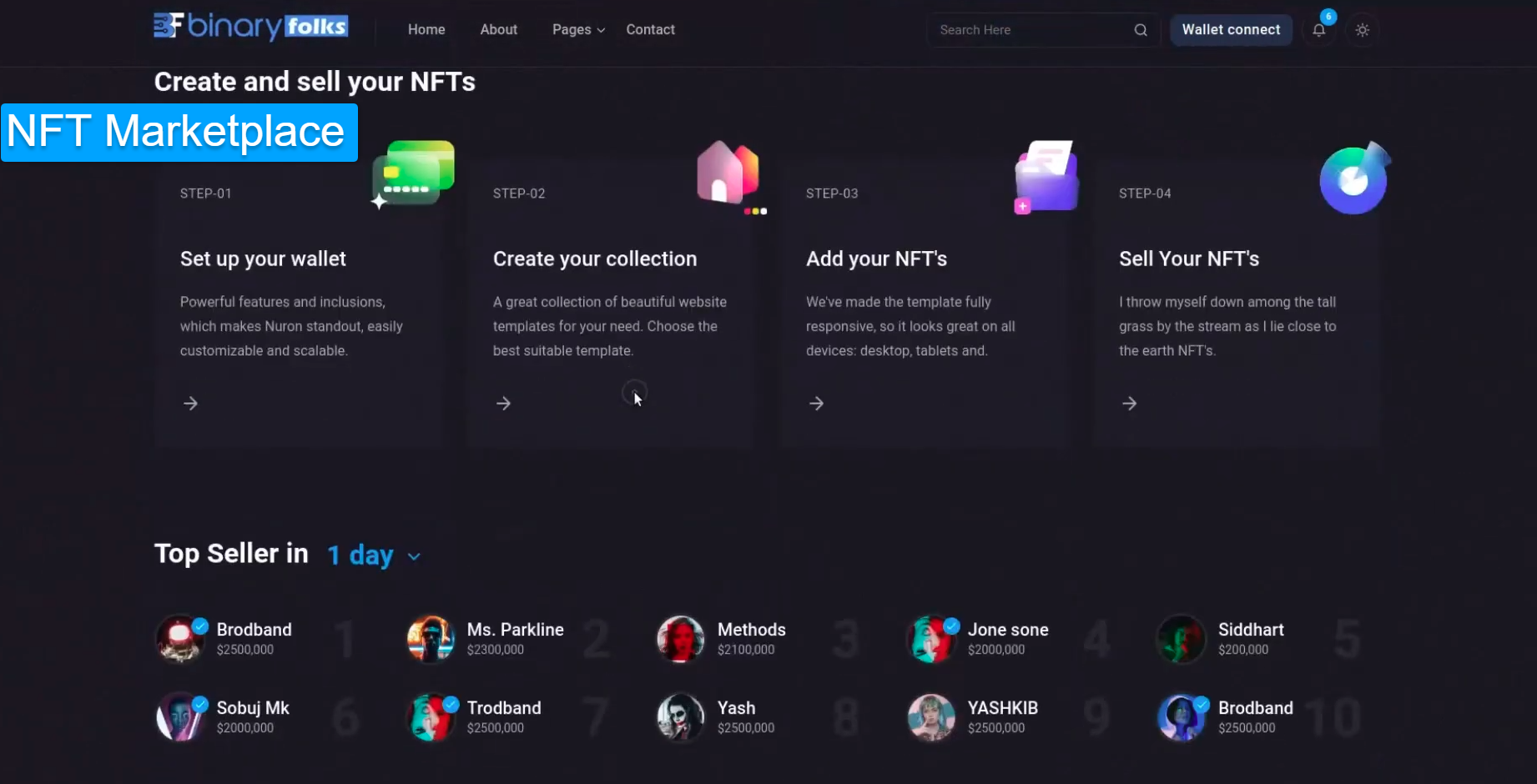Click the notification bell icon

point(1318,30)
